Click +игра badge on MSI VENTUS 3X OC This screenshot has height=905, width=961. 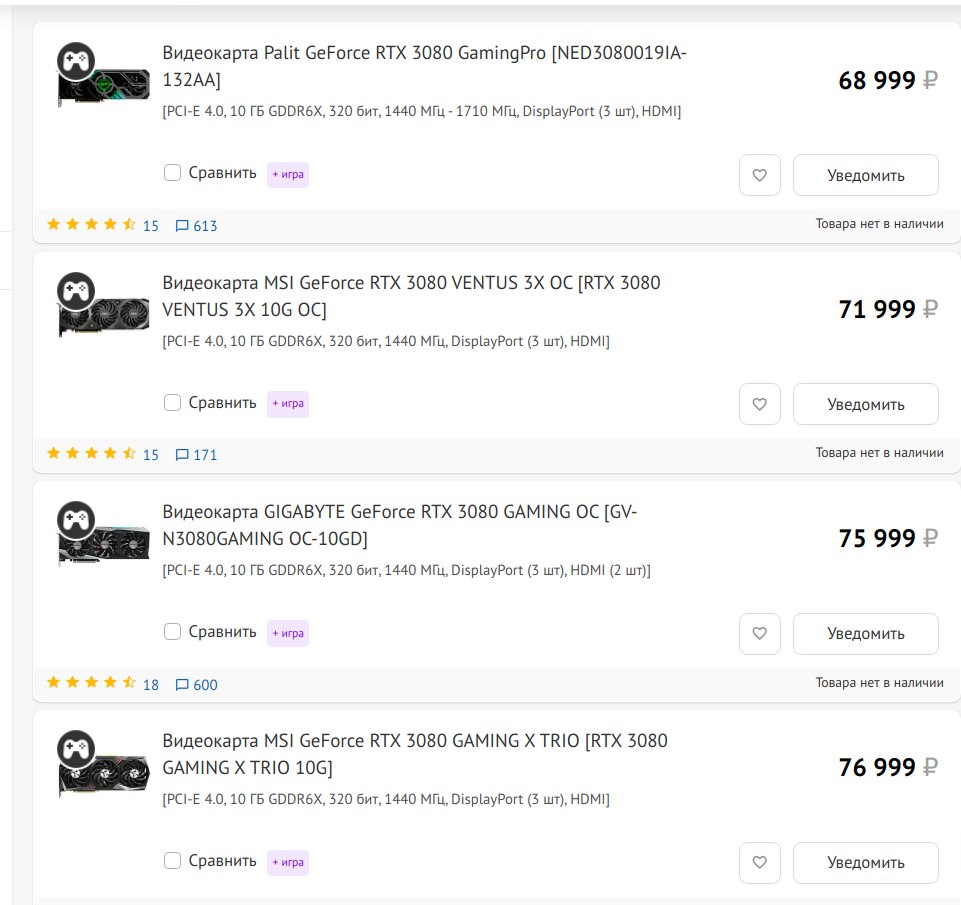click(287, 404)
